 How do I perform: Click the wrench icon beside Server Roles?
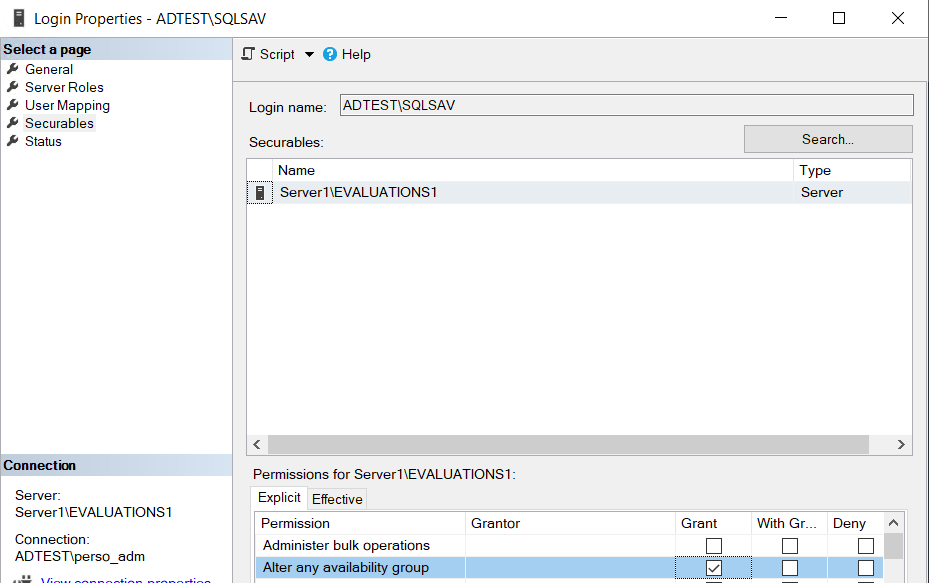click(12, 87)
